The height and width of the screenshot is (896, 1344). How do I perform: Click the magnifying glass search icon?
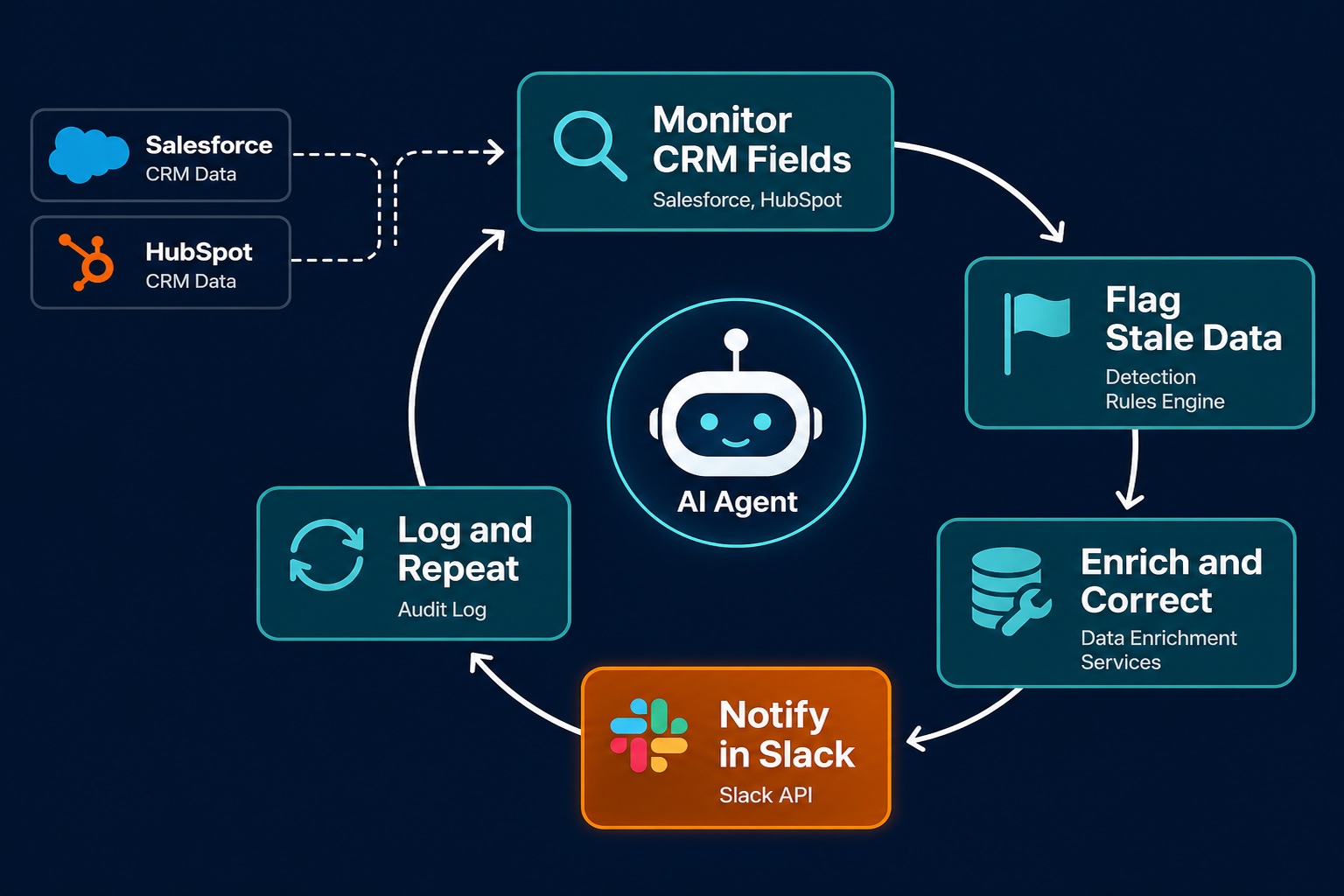[x=590, y=146]
